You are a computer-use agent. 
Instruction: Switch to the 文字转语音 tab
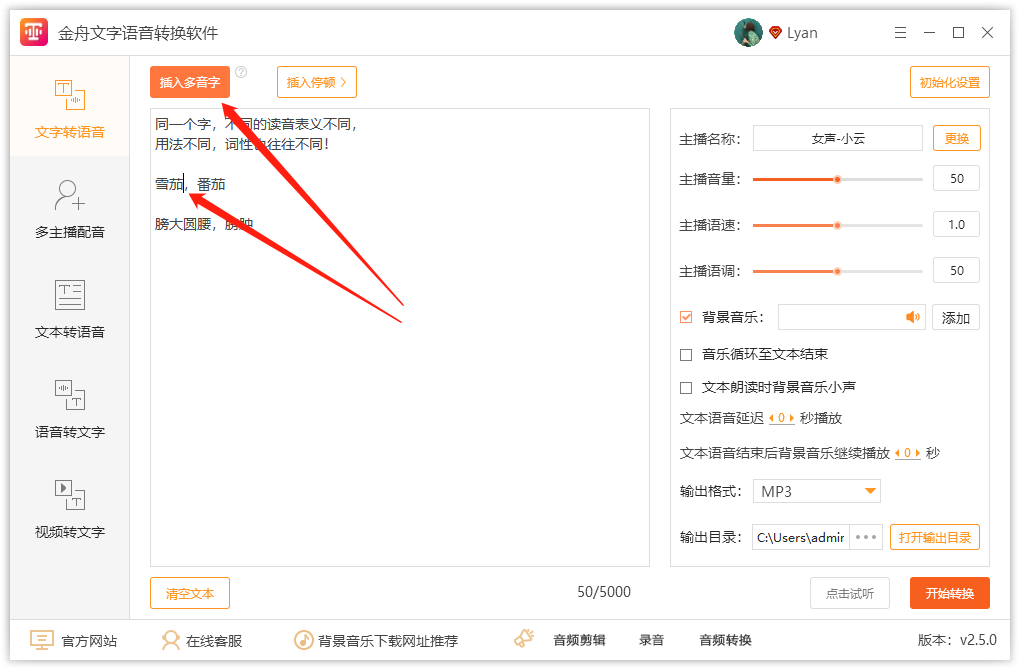(69, 108)
